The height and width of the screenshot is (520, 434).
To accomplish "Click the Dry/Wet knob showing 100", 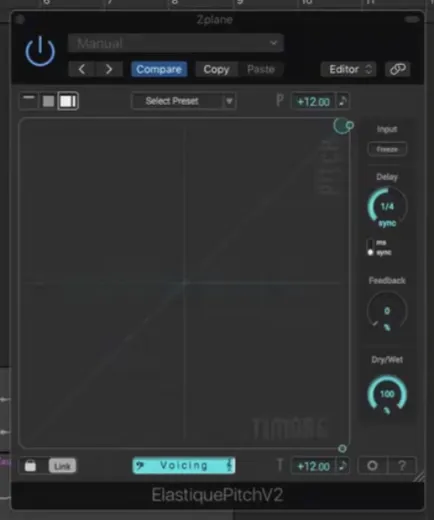I will tap(387, 395).
